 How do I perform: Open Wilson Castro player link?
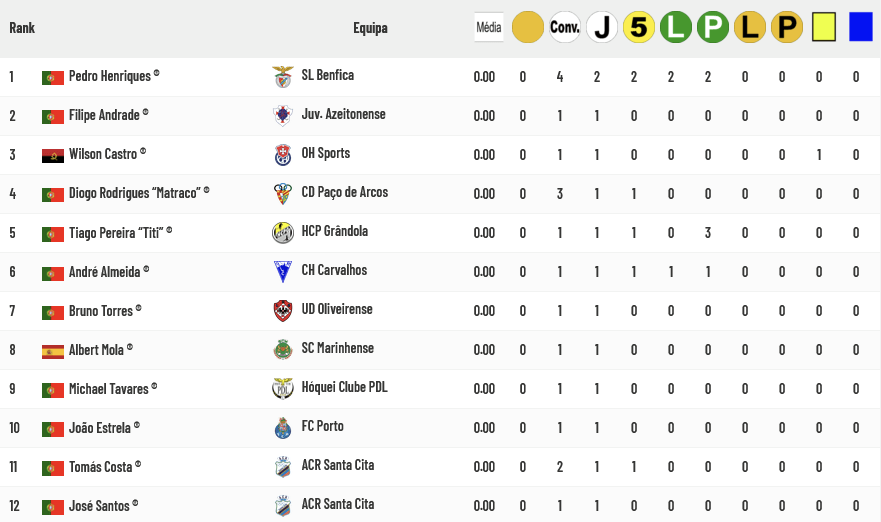tap(103, 154)
